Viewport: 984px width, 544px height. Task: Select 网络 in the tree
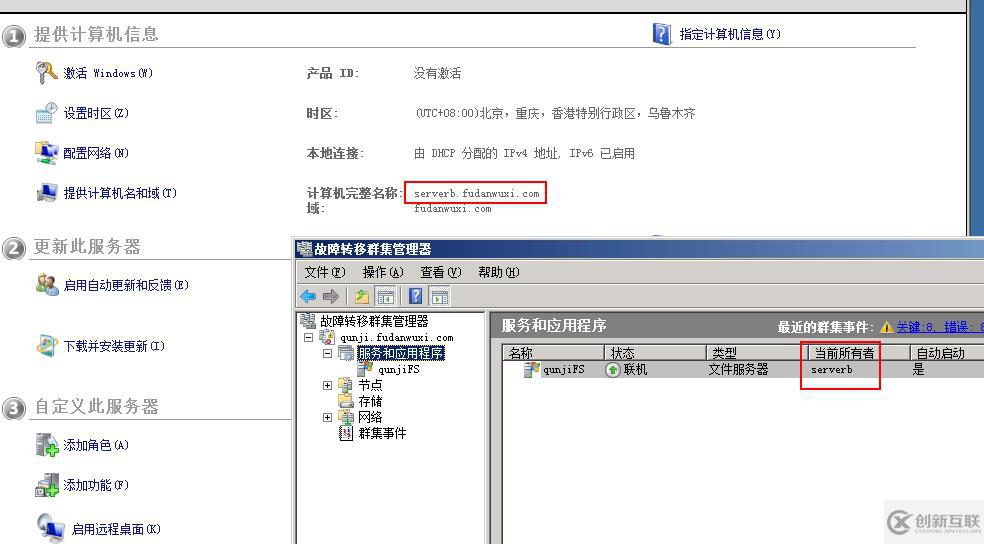coord(370,417)
